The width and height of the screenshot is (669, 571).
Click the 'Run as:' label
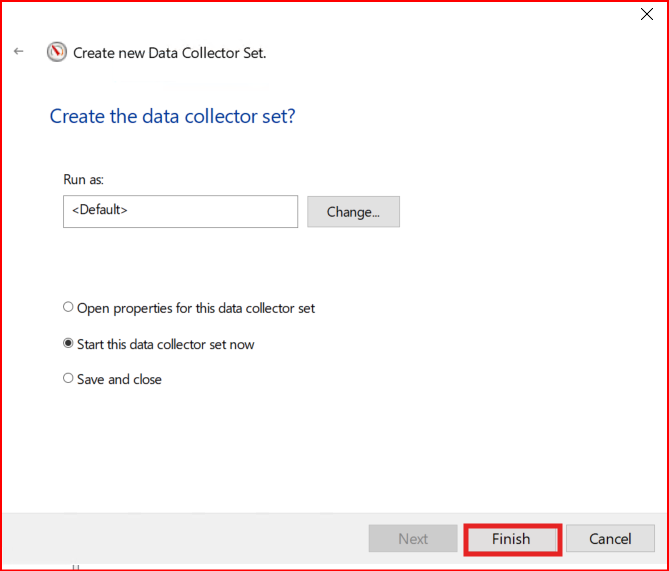coord(83,179)
